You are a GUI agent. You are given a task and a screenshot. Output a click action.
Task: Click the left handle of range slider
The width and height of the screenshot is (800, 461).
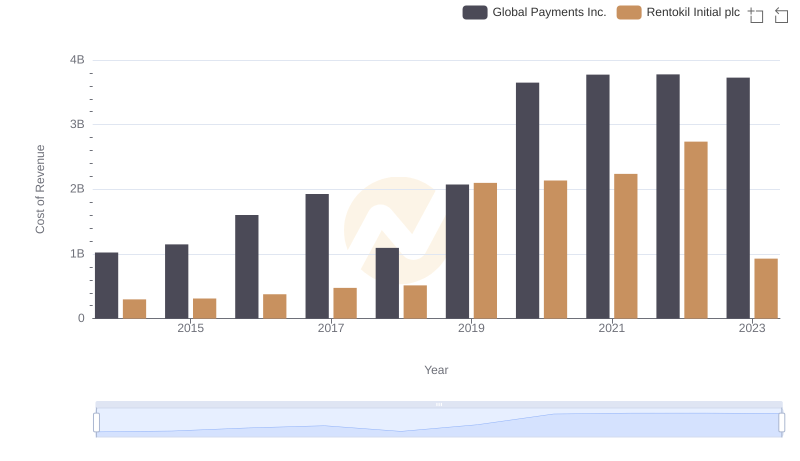97,422
